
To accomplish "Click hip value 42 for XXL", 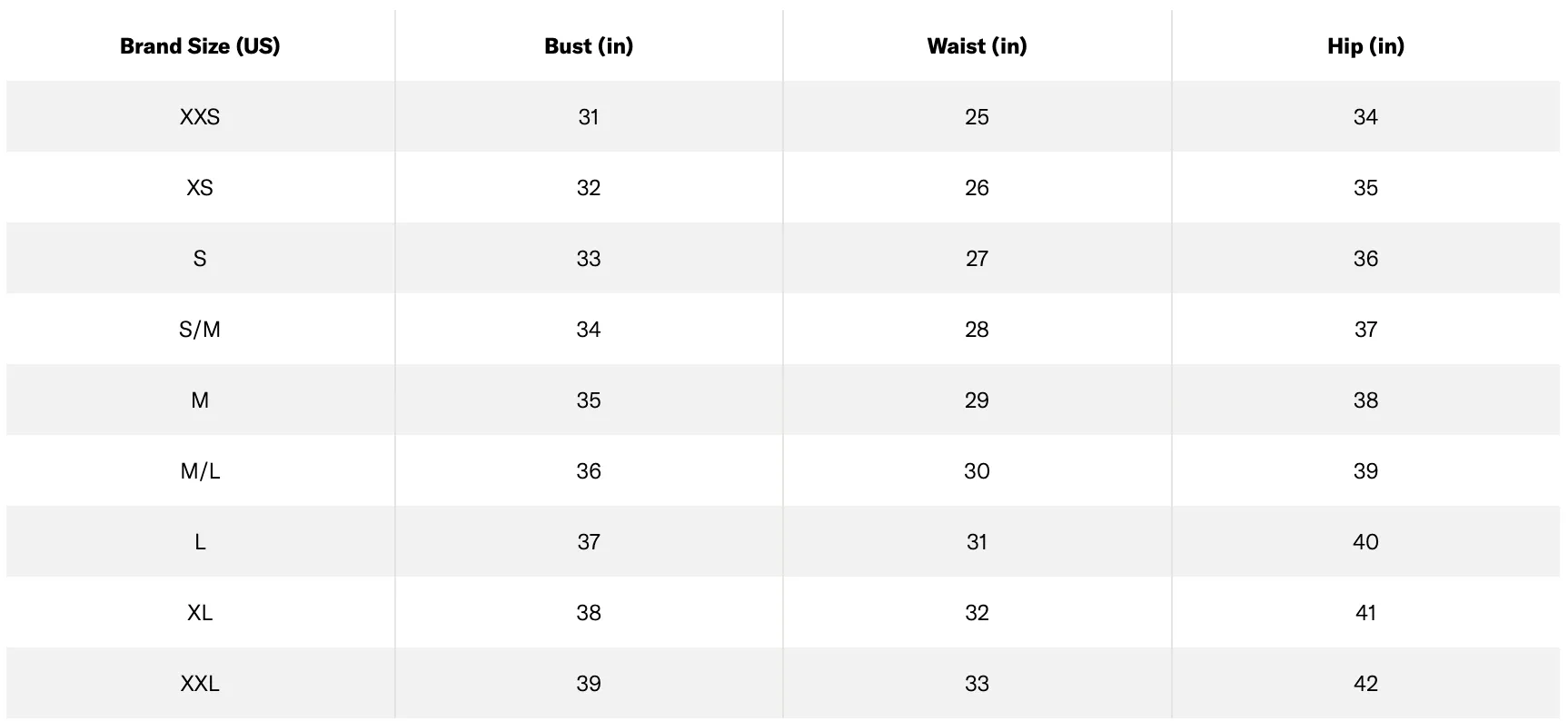I will click(1365, 684).
